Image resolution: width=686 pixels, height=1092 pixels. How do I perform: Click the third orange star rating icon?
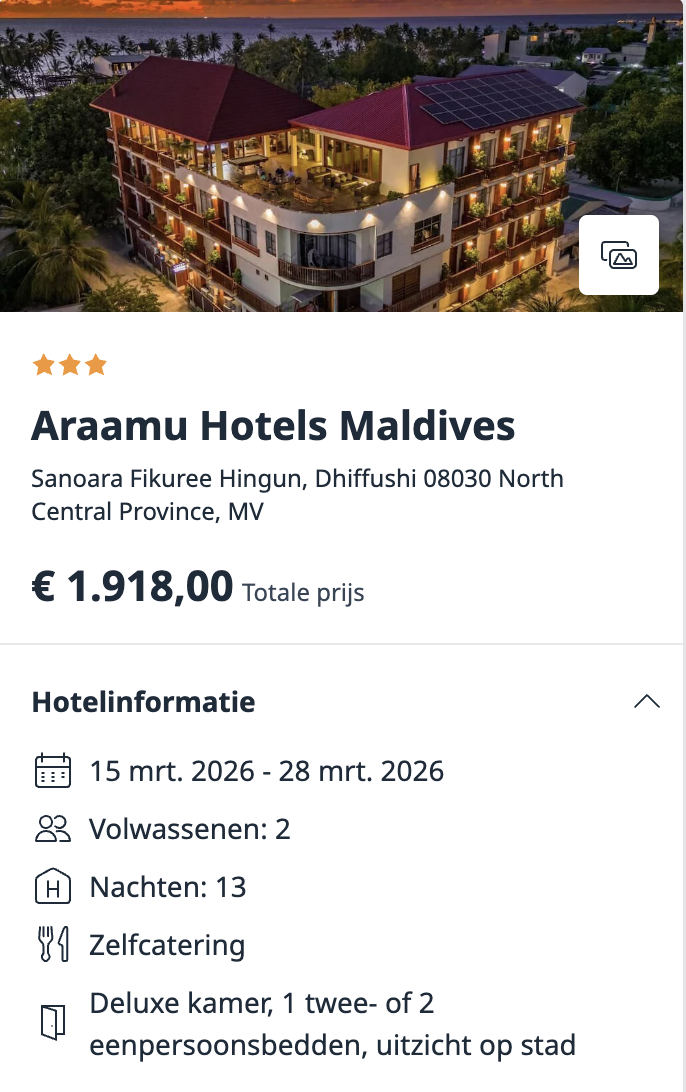[x=96, y=364]
